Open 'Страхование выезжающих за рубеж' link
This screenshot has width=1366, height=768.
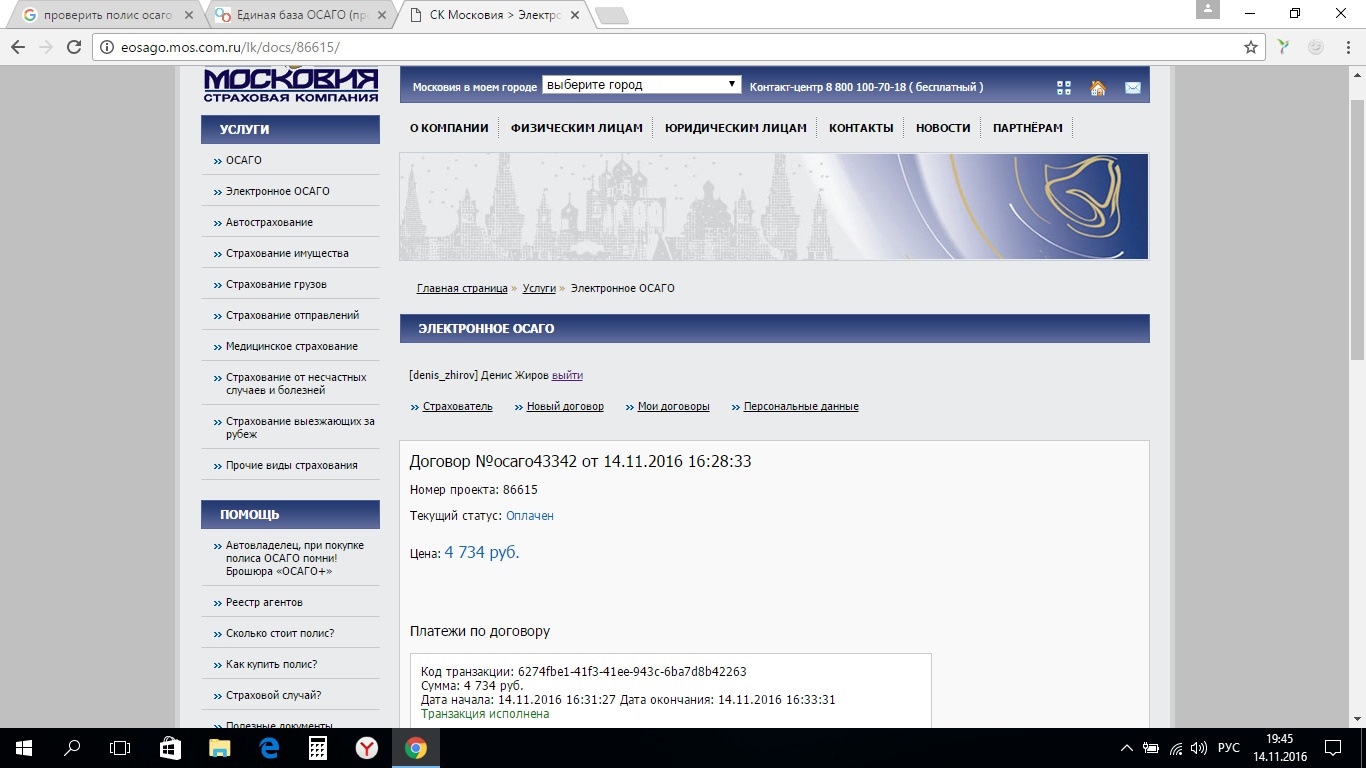(x=300, y=428)
